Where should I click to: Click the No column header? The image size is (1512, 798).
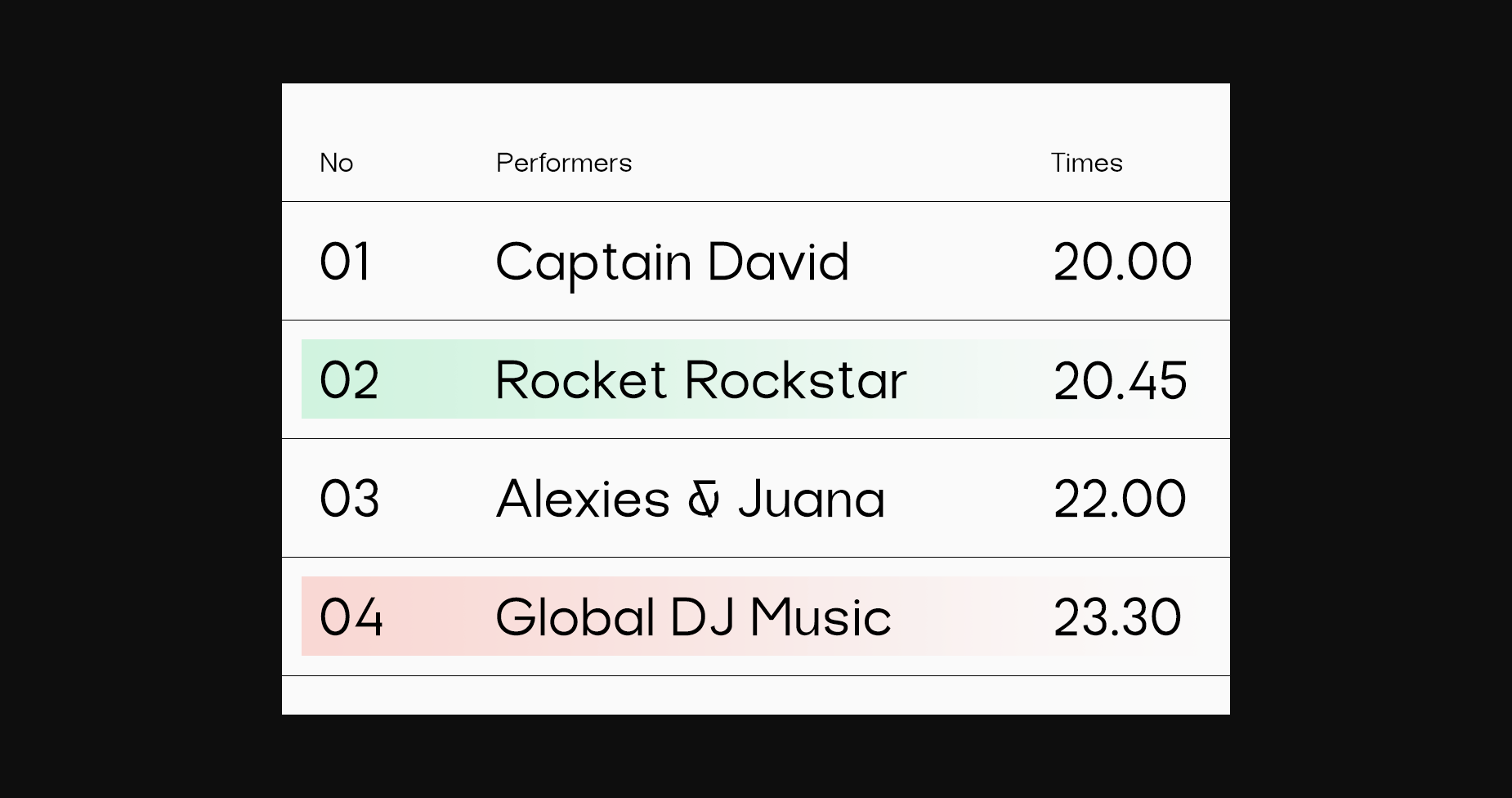pos(336,163)
